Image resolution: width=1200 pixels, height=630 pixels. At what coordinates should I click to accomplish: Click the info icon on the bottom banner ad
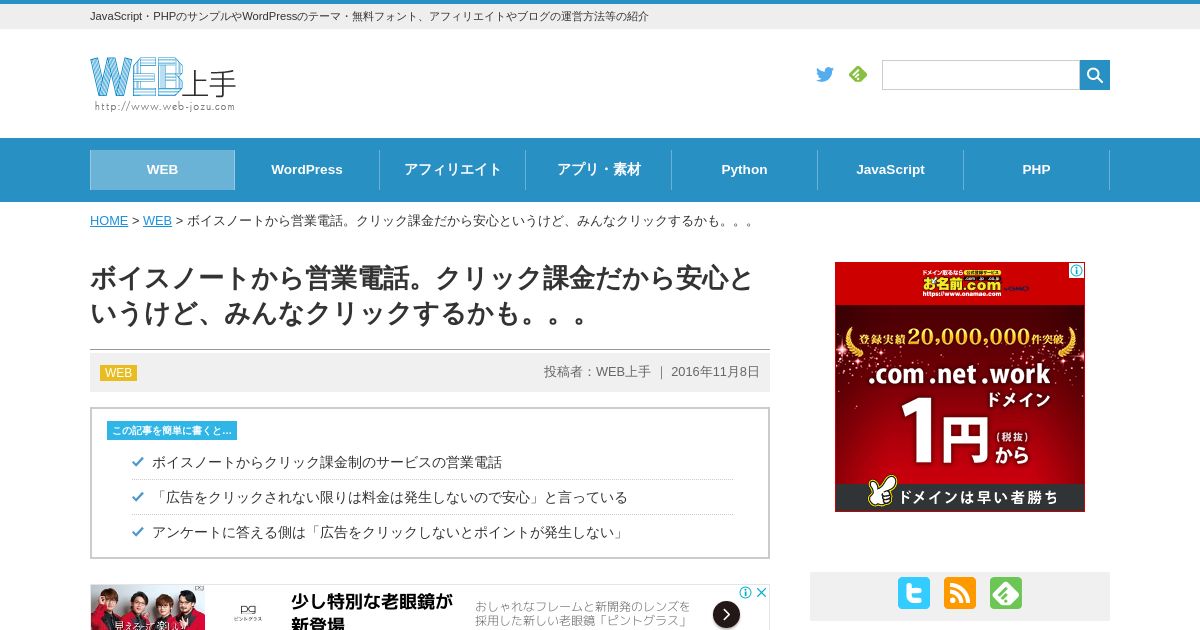pyautogui.click(x=746, y=592)
